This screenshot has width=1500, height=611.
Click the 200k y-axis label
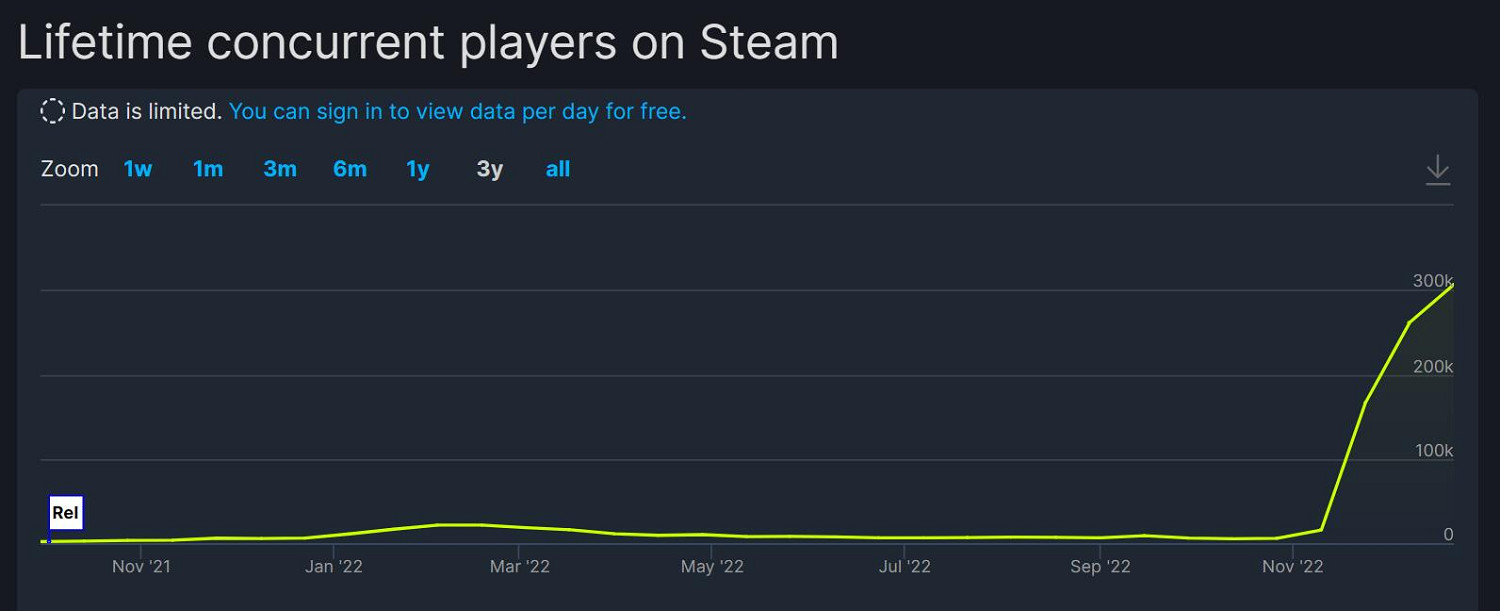pyautogui.click(x=1432, y=366)
